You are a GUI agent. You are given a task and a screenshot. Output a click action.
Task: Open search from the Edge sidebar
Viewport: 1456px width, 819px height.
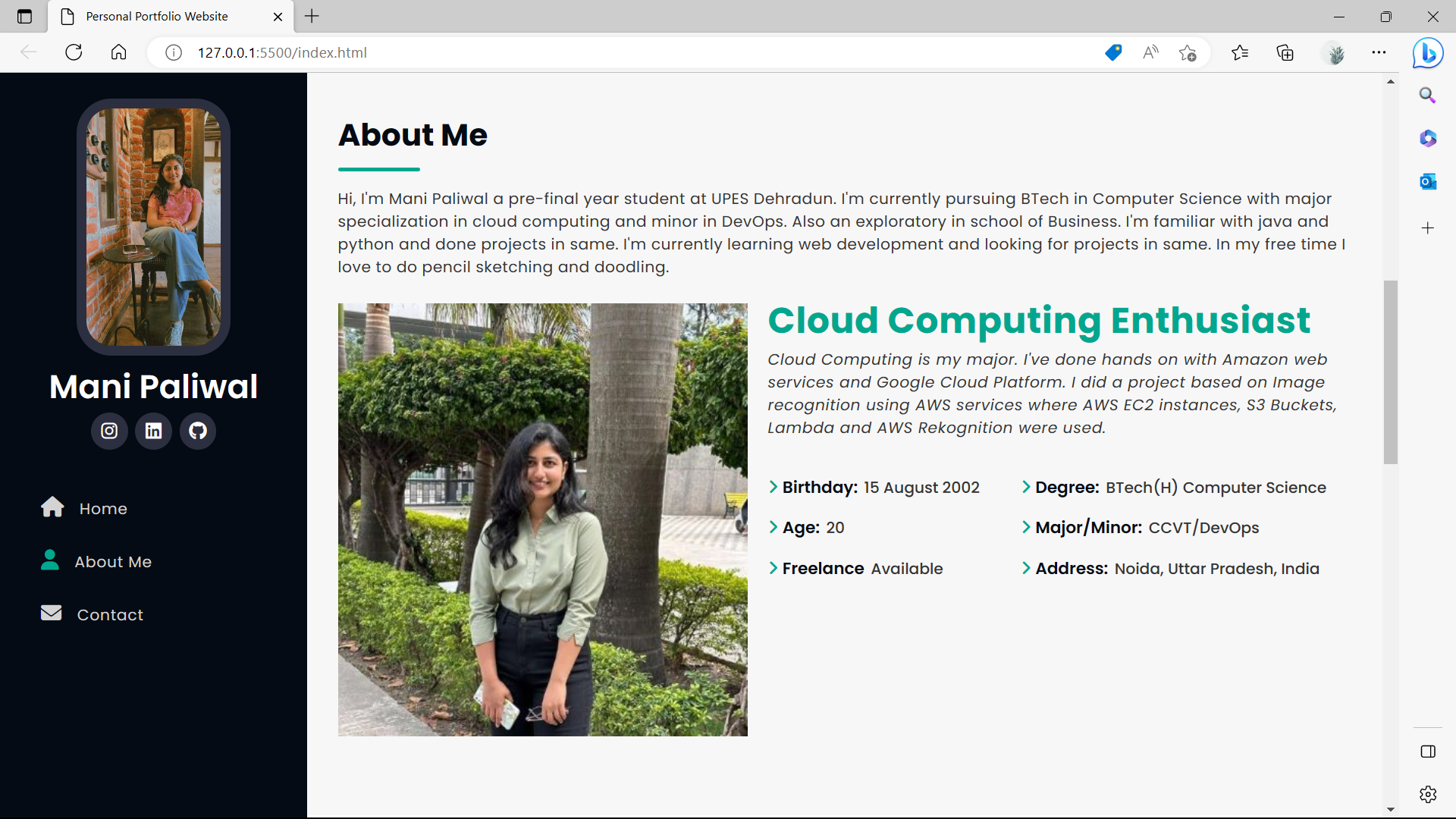pos(1428,95)
